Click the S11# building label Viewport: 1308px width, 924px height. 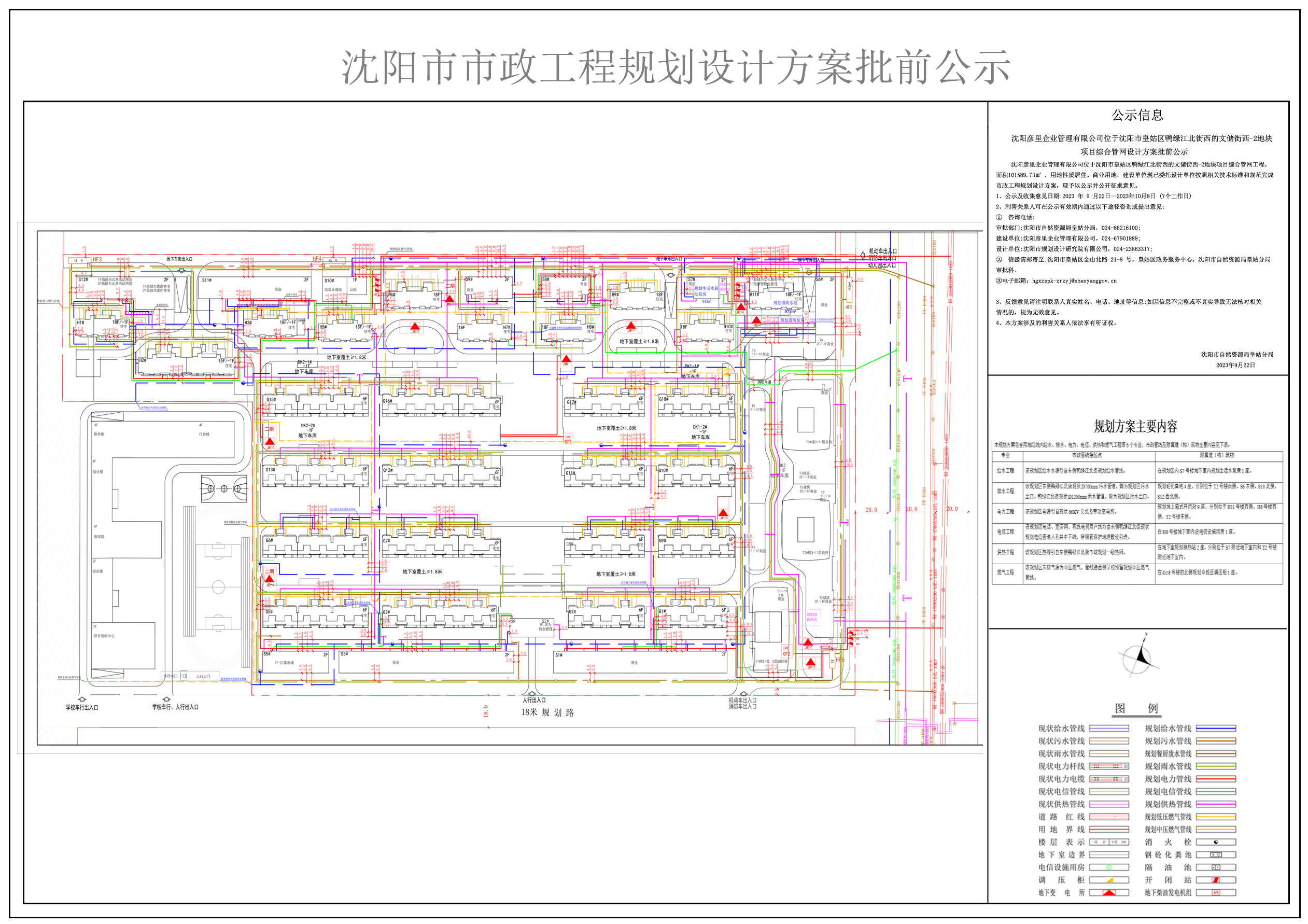[x=207, y=281]
